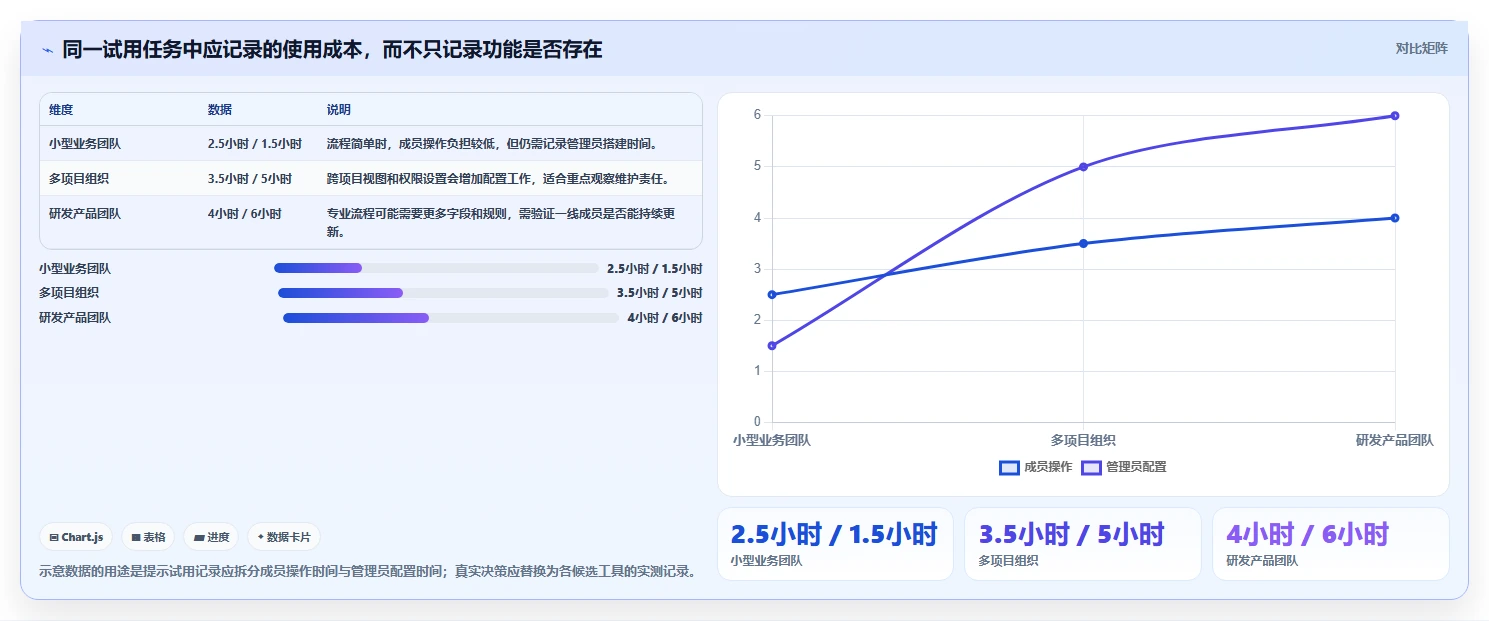
Task: Click the 数据卡片 tag chip
Action: 284,537
